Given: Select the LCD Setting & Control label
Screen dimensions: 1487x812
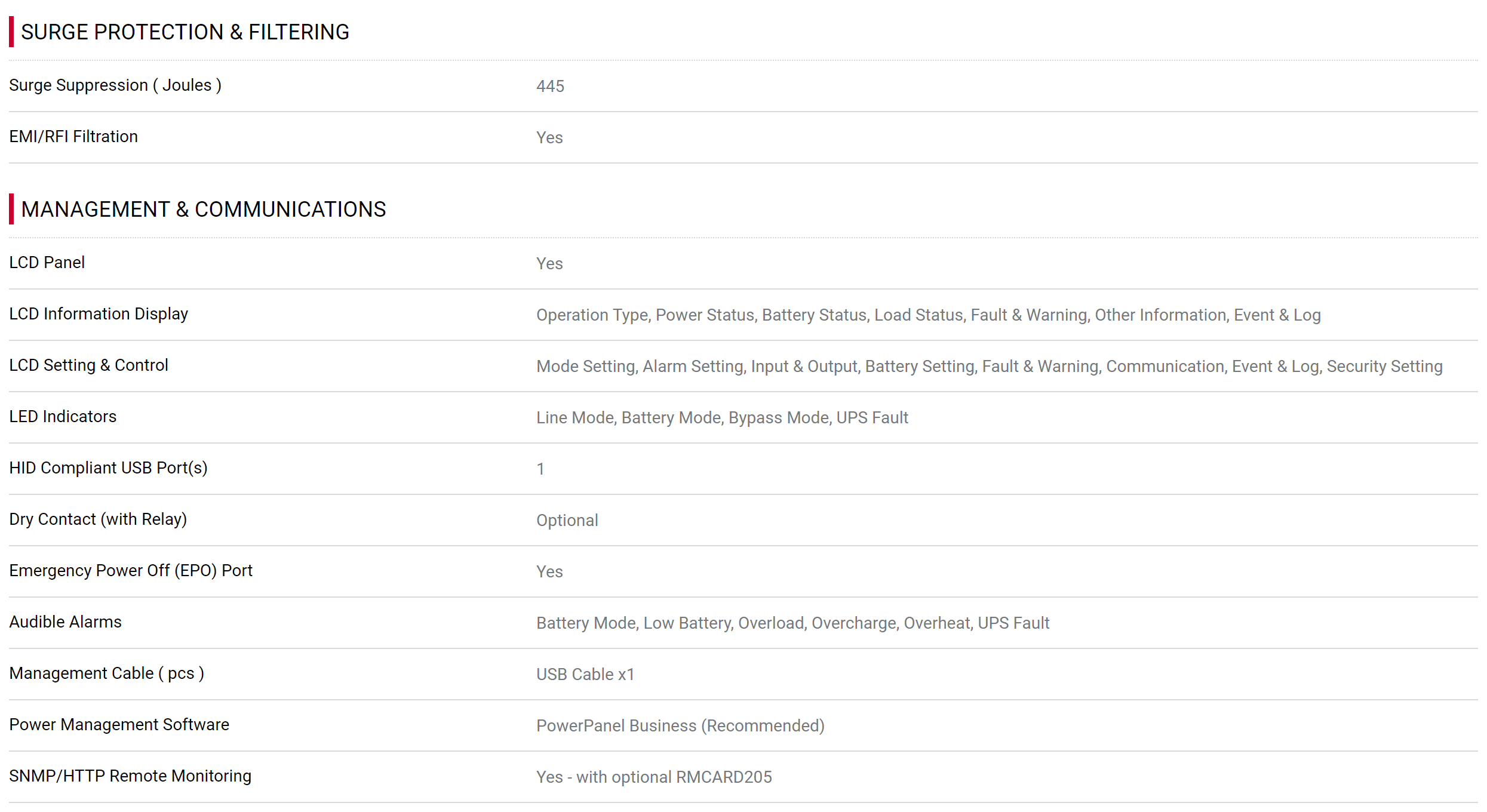Looking at the screenshot, I should point(88,365).
